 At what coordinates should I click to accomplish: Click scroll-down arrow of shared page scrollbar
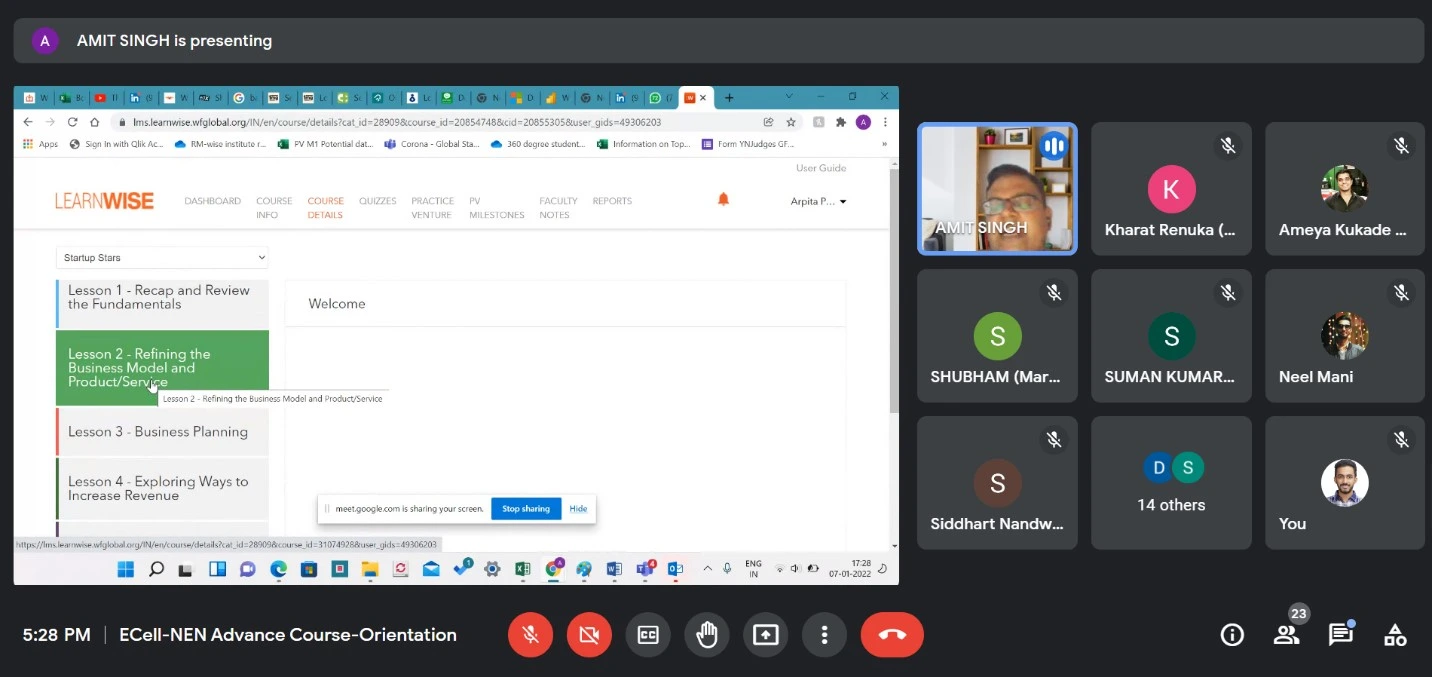(x=893, y=546)
